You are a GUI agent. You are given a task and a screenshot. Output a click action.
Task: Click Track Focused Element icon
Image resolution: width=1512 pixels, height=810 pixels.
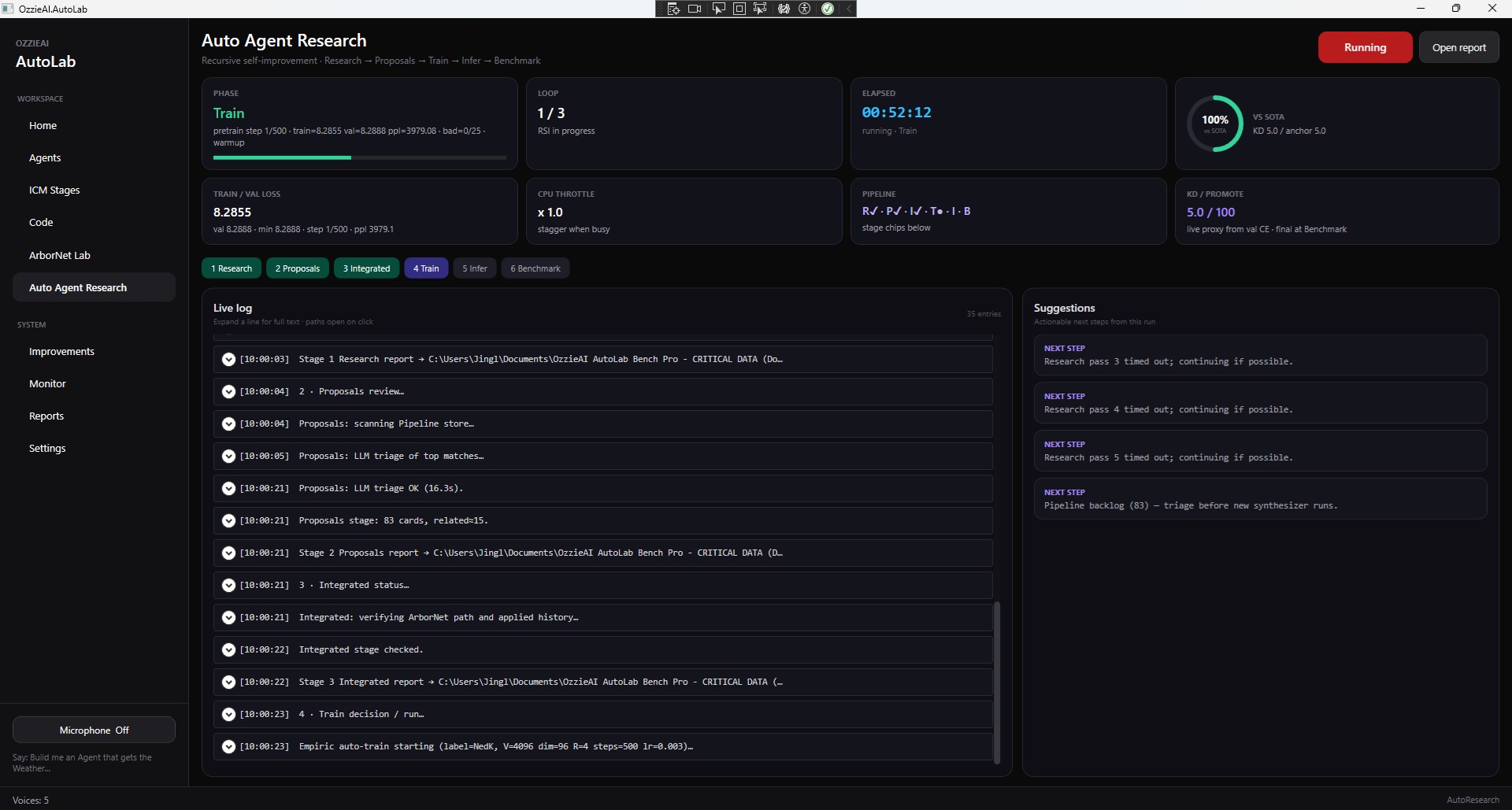[760, 9]
